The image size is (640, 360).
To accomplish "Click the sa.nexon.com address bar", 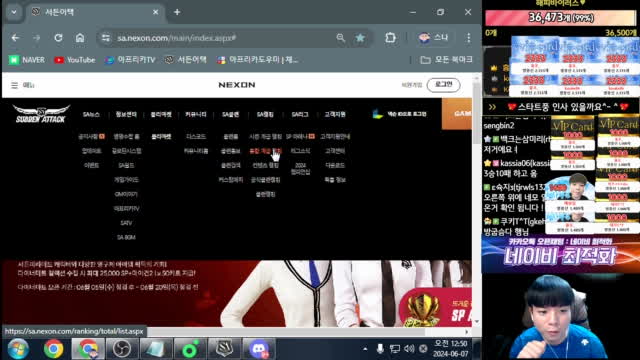I will [x=220, y=38].
